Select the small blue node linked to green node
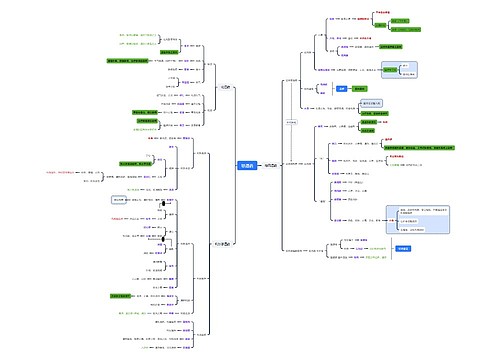 [341, 89]
